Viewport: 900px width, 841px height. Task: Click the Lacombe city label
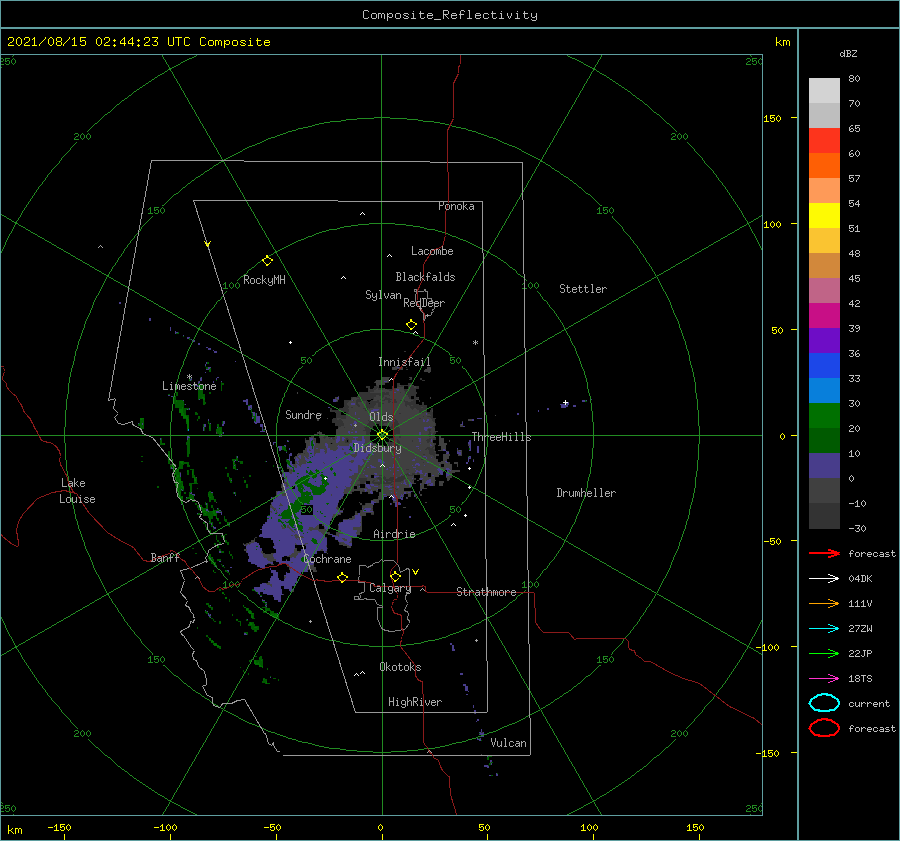(432, 251)
